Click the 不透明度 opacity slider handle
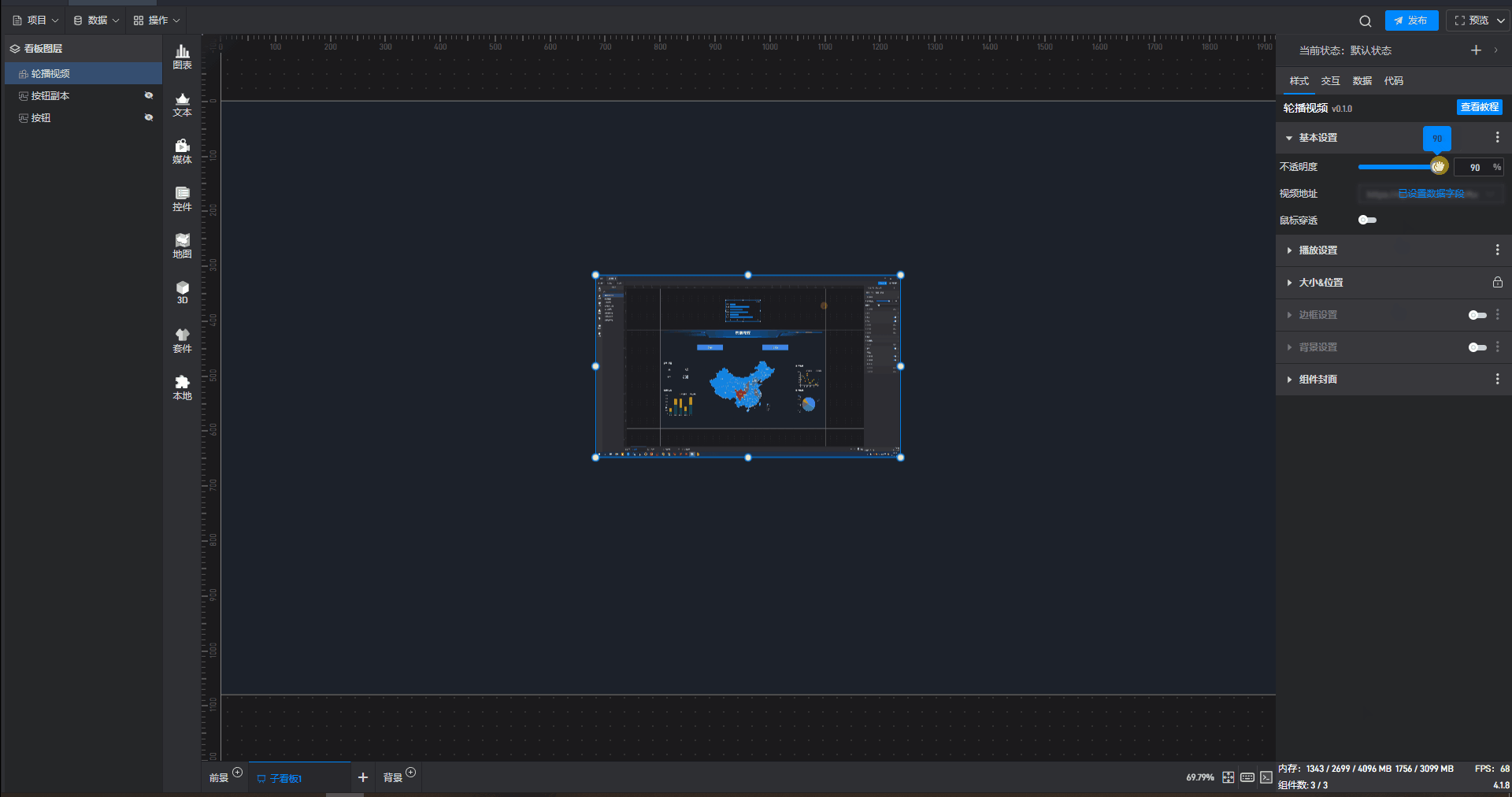The height and width of the screenshot is (797, 1512). 1438,166
